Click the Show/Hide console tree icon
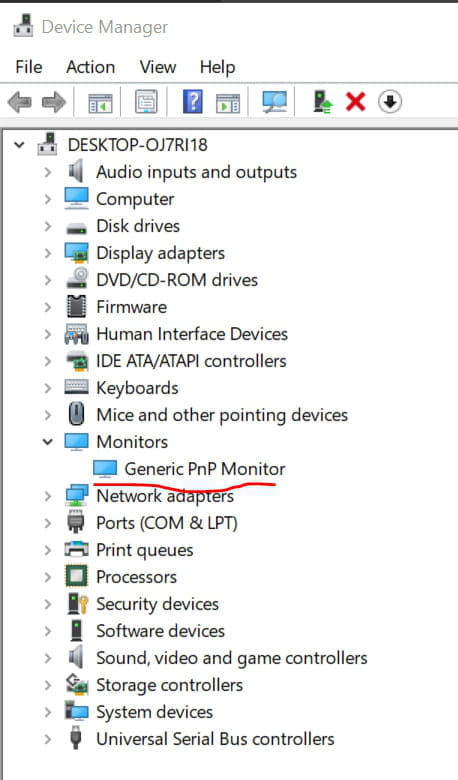The image size is (458, 780). (x=100, y=103)
